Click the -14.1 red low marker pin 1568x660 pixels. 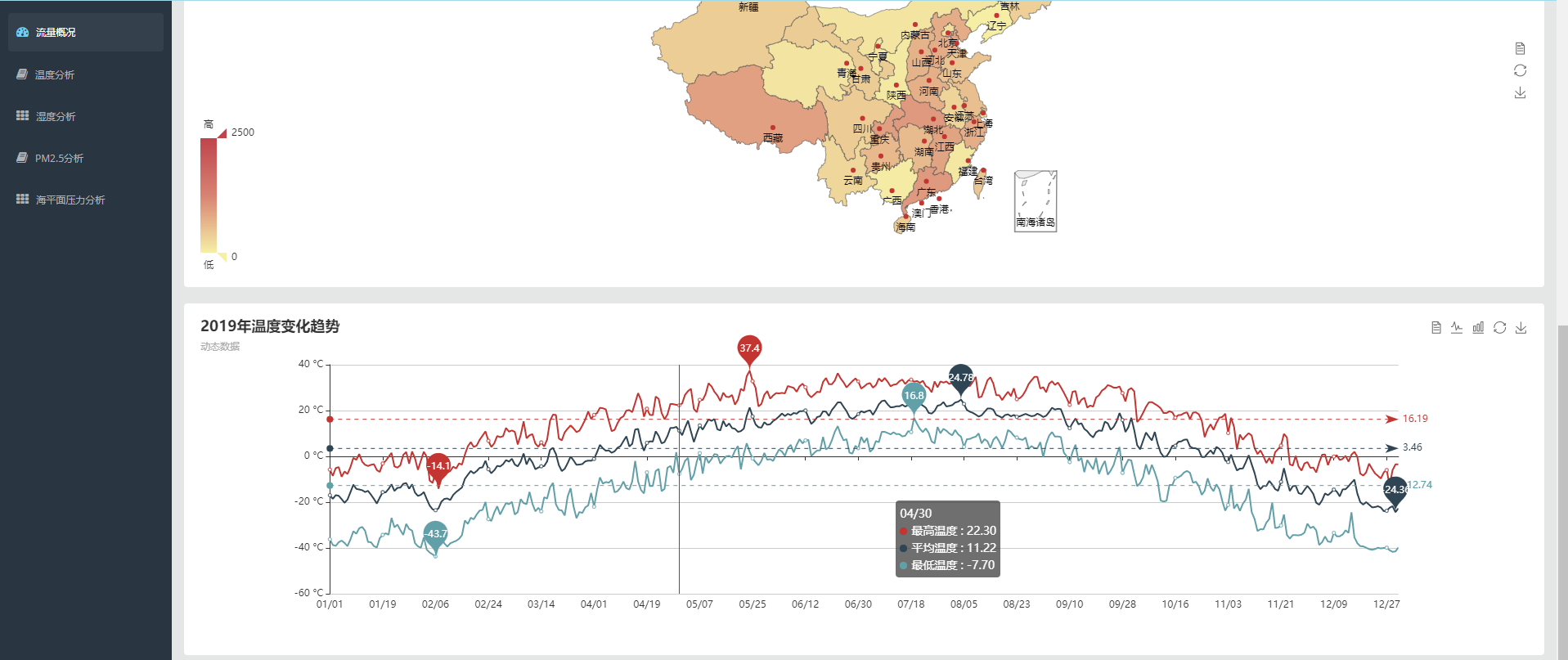pos(438,466)
